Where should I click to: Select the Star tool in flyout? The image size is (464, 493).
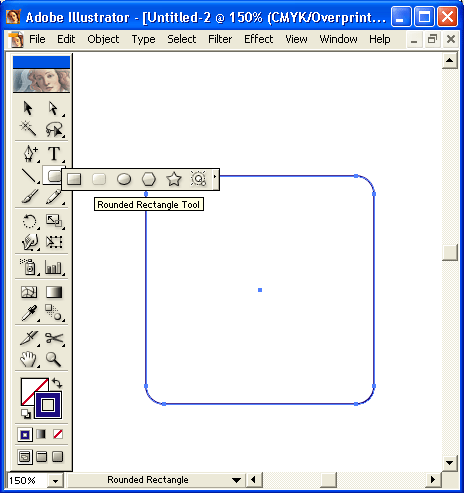coord(174,179)
